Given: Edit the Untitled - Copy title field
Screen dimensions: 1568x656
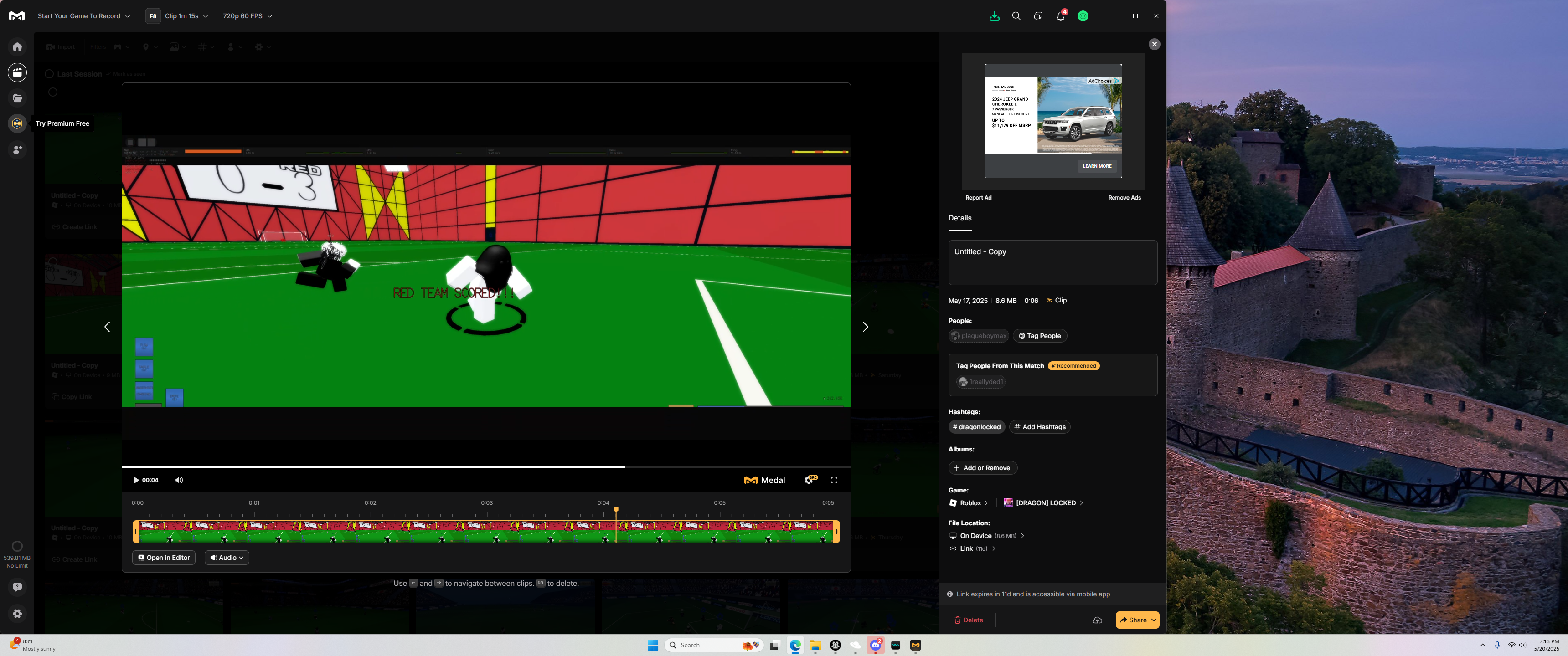Looking at the screenshot, I should coord(1052,262).
